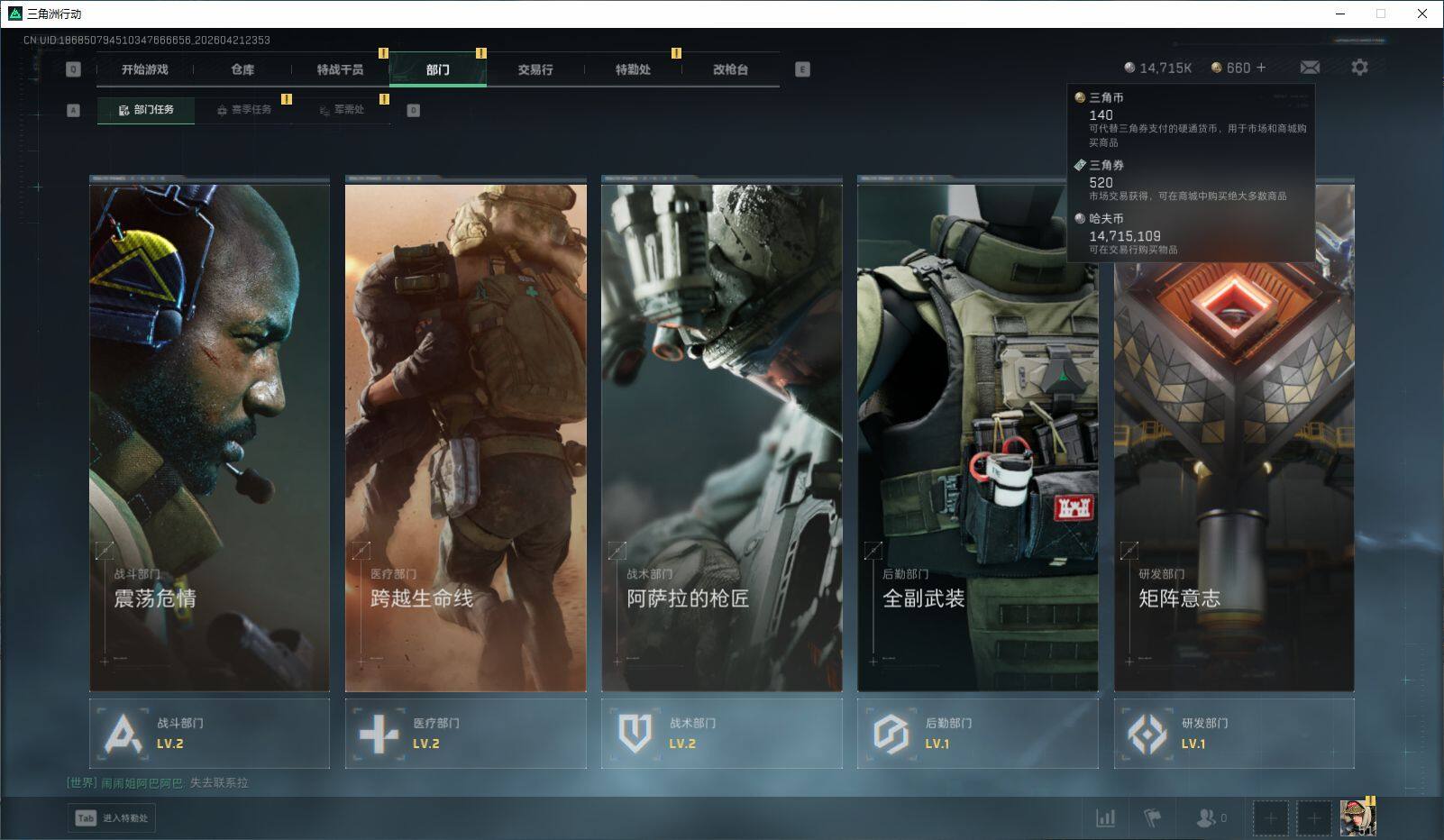This screenshot has width=1444, height=840.
Task: Click the plus icon beside 660 currency
Action: [x=1261, y=68]
